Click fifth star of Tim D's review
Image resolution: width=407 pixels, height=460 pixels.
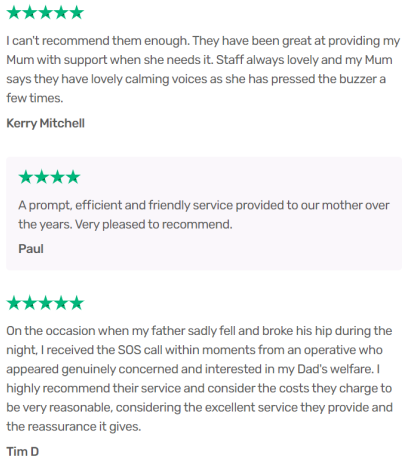point(77,303)
